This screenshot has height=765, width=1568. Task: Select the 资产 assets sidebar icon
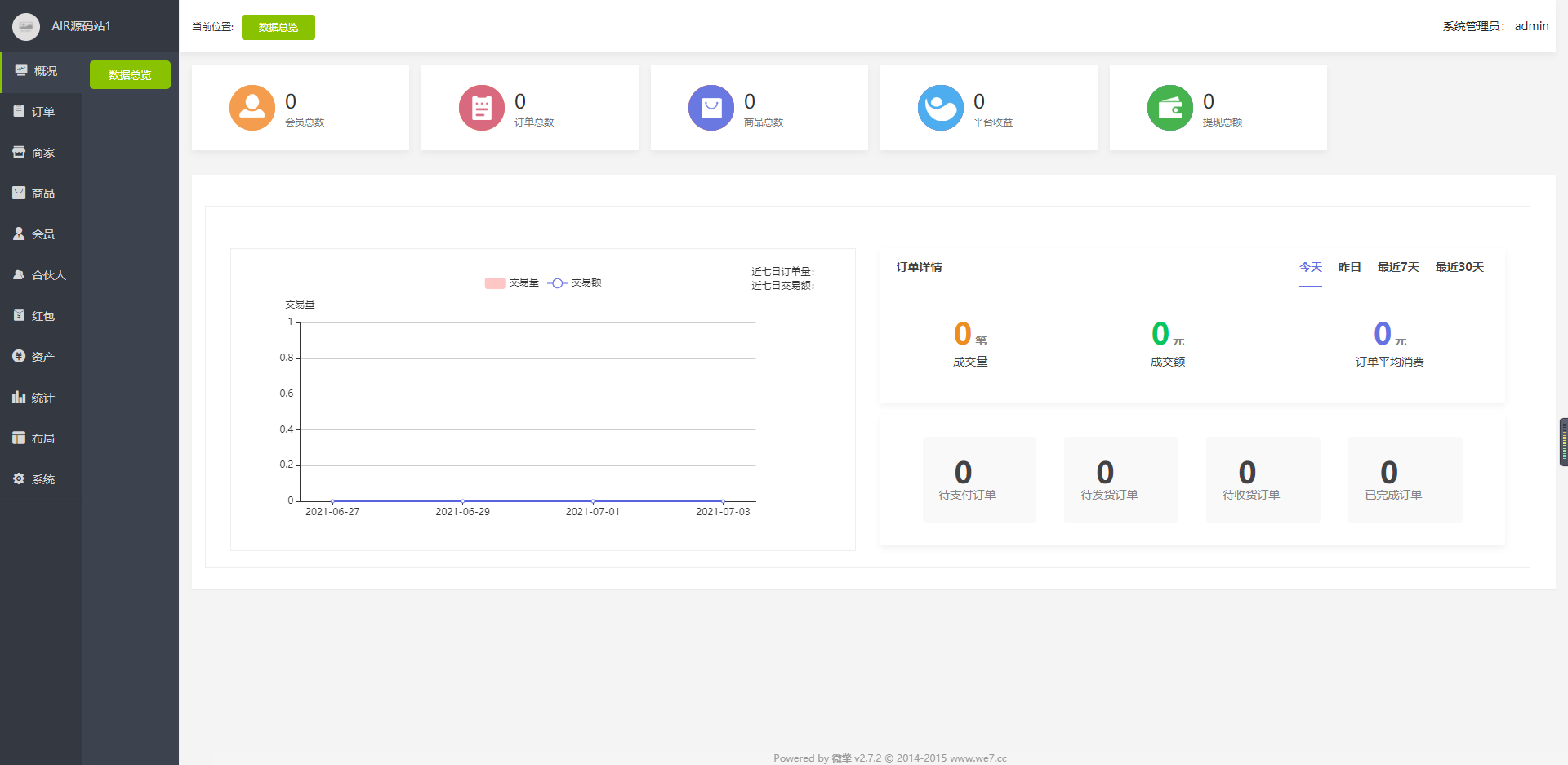pos(19,356)
